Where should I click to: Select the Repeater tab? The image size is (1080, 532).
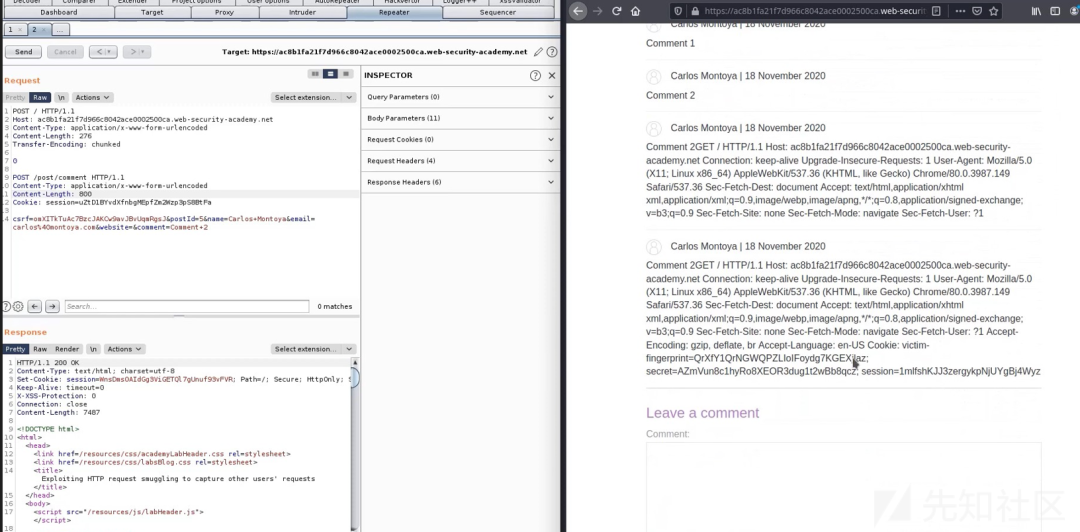click(394, 12)
